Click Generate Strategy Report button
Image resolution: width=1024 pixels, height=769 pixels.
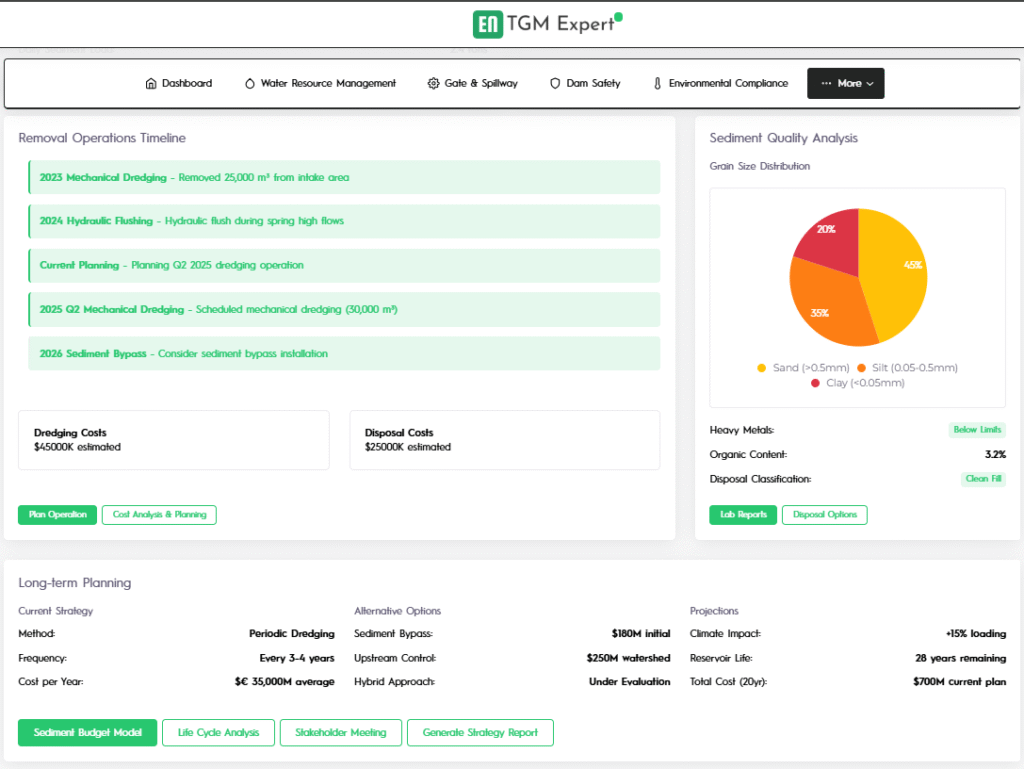pyautogui.click(x=480, y=733)
